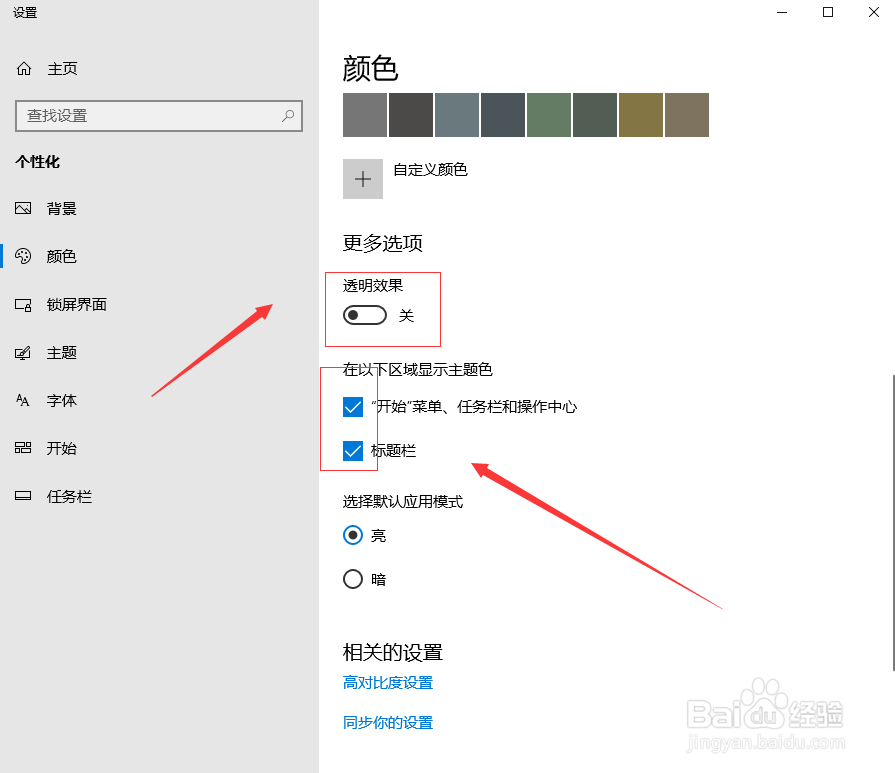895x773 pixels.
Task: Open 同步你的设置 link
Action: [x=390, y=722]
